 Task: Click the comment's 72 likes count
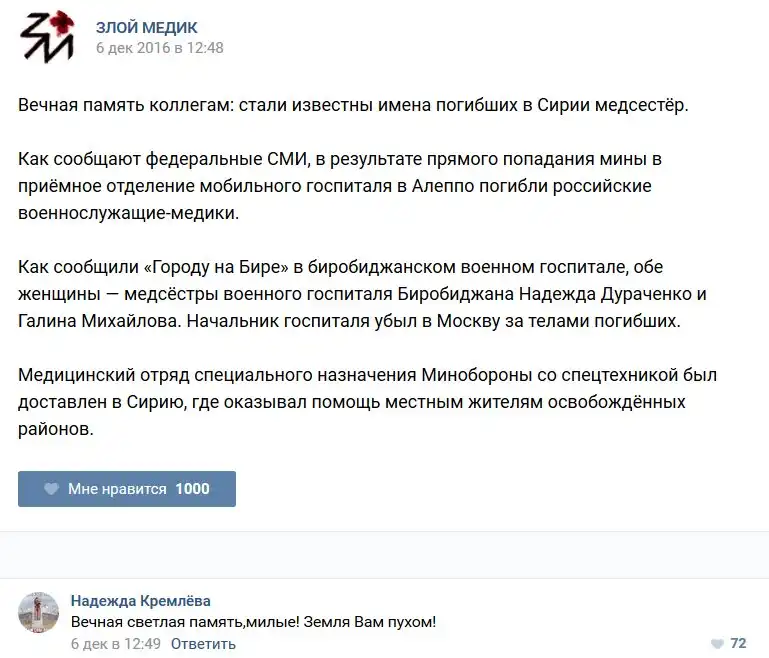click(738, 643)
